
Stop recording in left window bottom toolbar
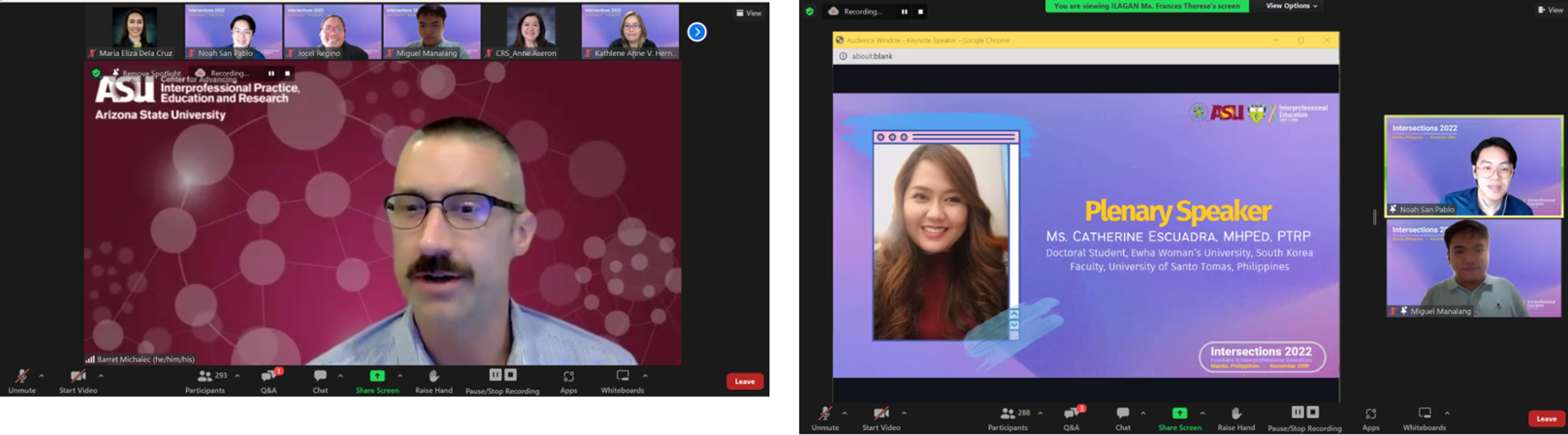(511, 374)
